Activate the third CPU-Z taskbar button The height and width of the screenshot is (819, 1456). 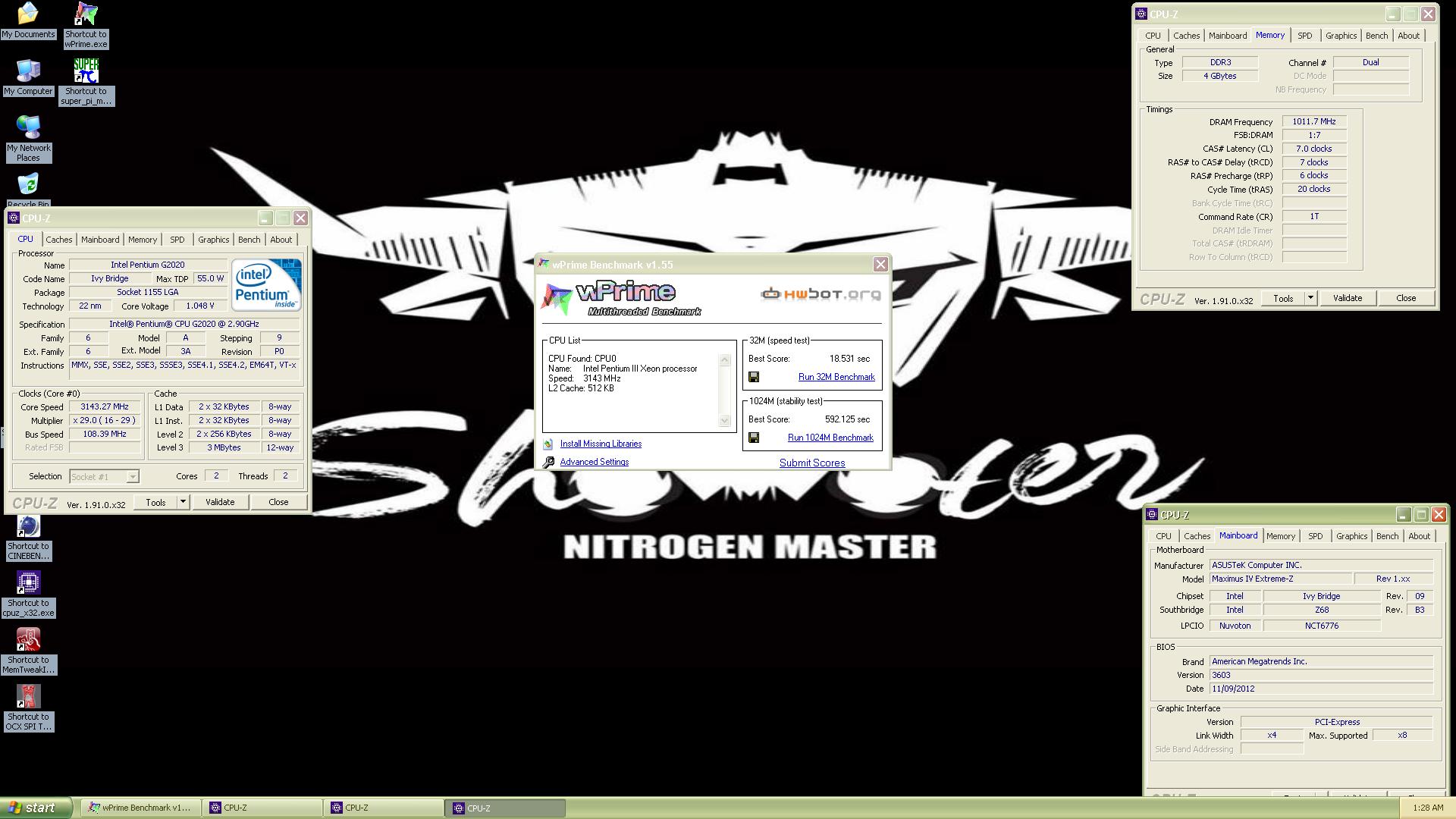click(x=506, y=808)
